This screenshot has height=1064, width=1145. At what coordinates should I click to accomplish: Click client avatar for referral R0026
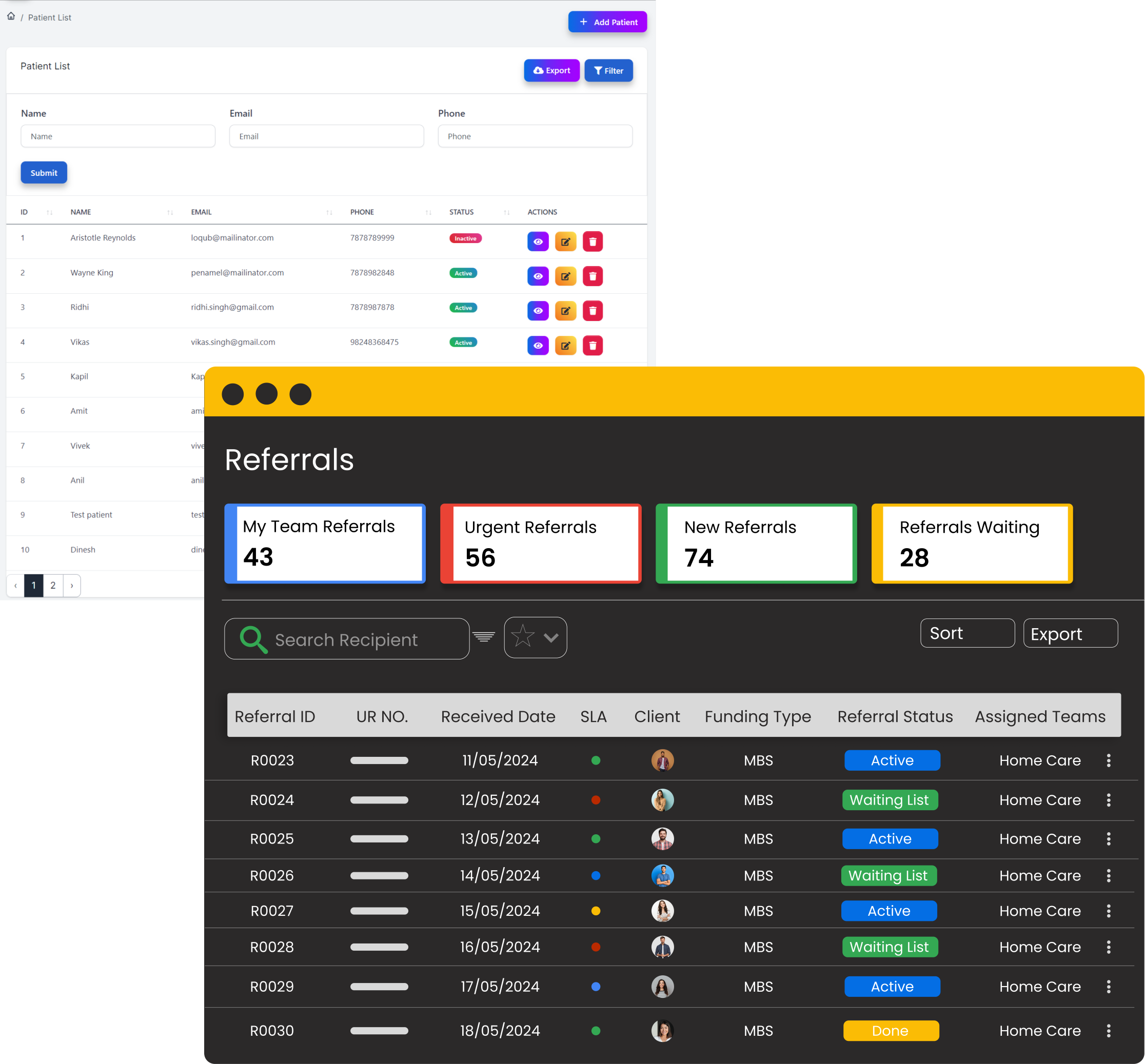click(662, 876)
